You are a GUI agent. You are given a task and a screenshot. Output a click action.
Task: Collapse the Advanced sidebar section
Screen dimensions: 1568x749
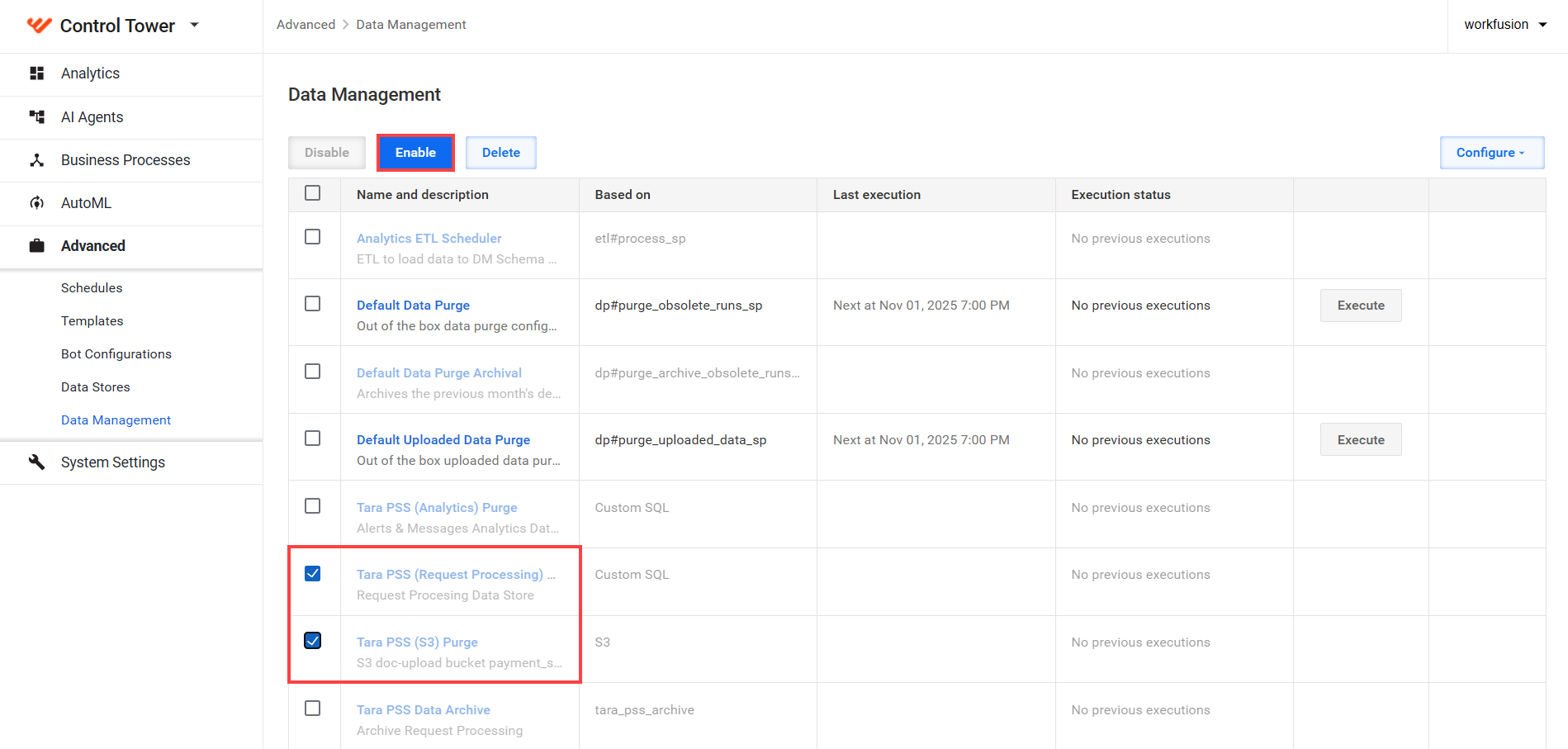[x=93, y=246]
